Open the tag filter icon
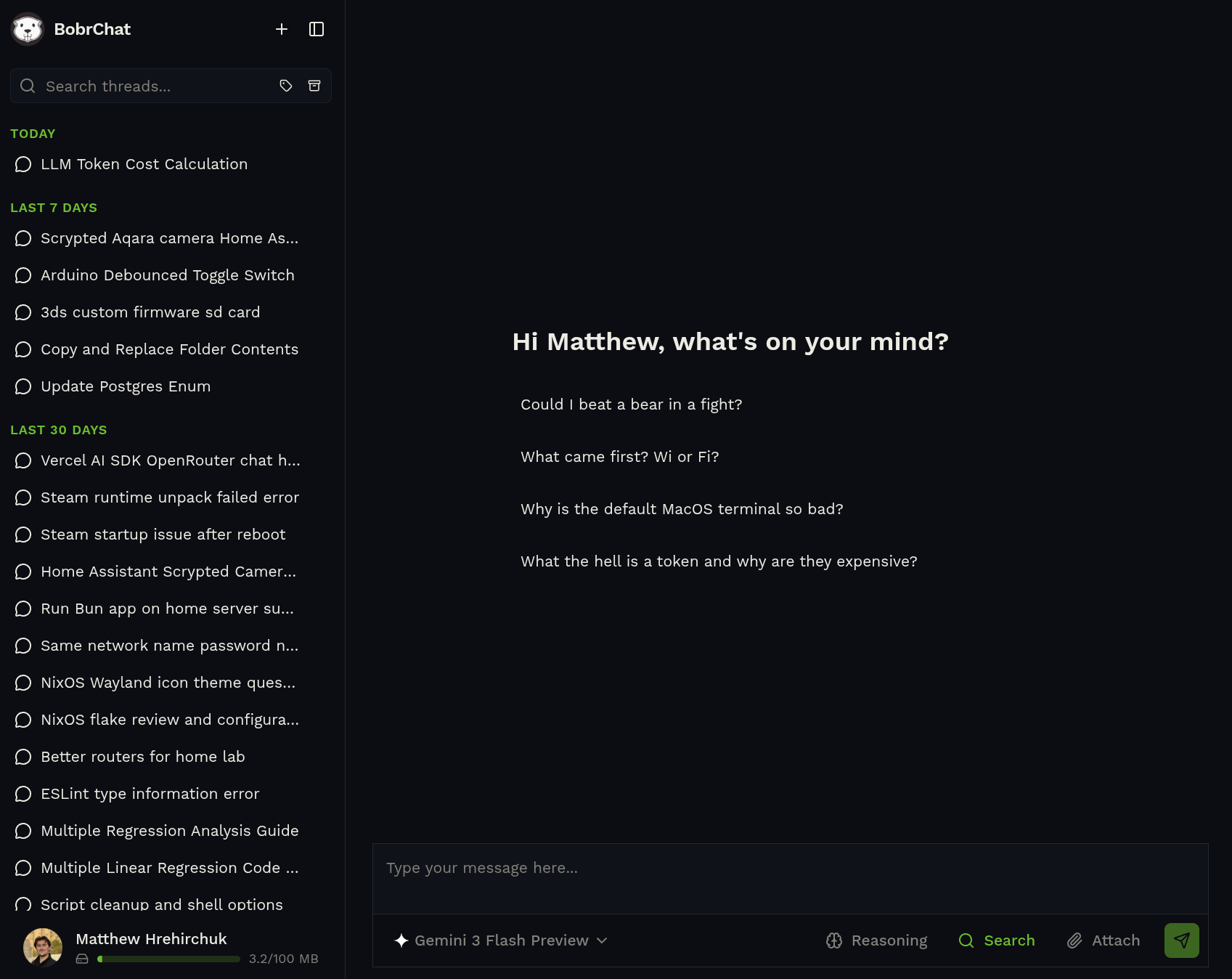This screenshot has width=1232, height=979. pyautogui.click(x=286, y=86)
